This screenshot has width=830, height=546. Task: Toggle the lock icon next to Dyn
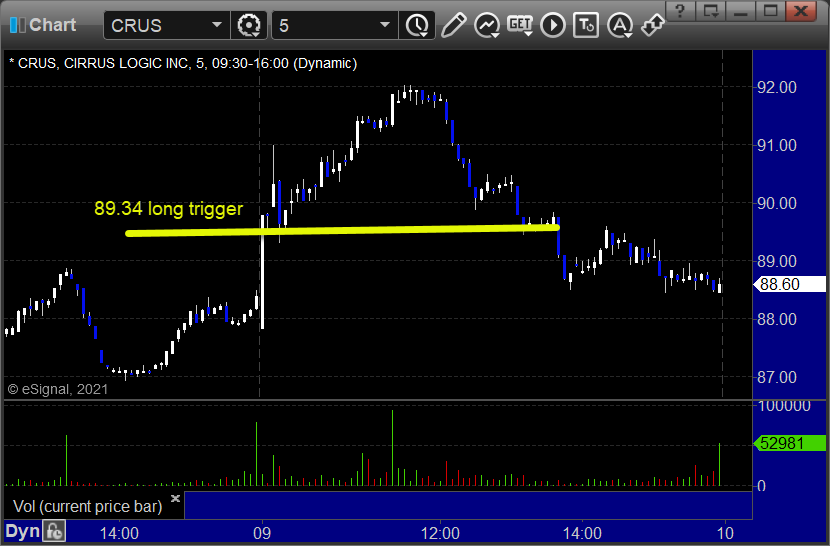(54, 531)
